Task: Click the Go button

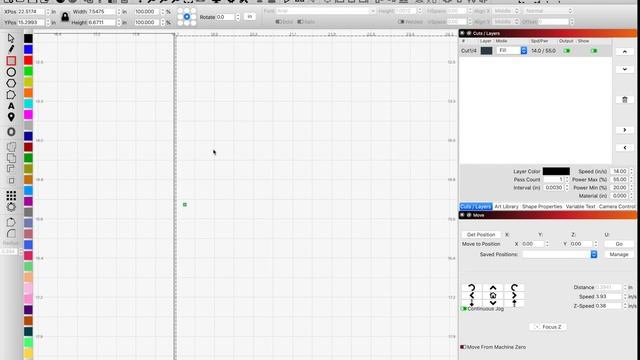Action: 619,244
